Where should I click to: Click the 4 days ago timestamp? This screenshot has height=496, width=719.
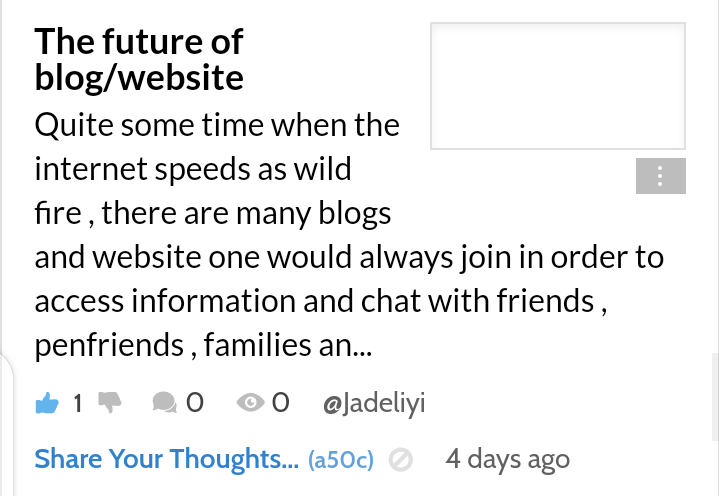[x=508, y=459]
